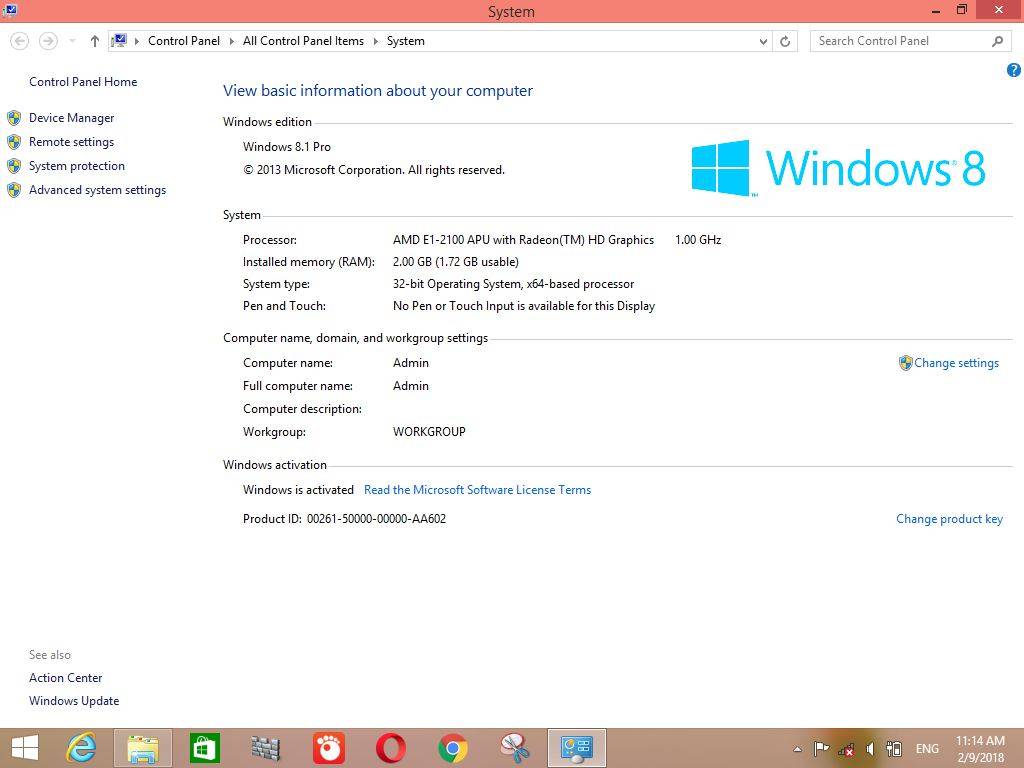Click the shield icon beside Device Manager

pyautogui.click(x=14, y=118)
